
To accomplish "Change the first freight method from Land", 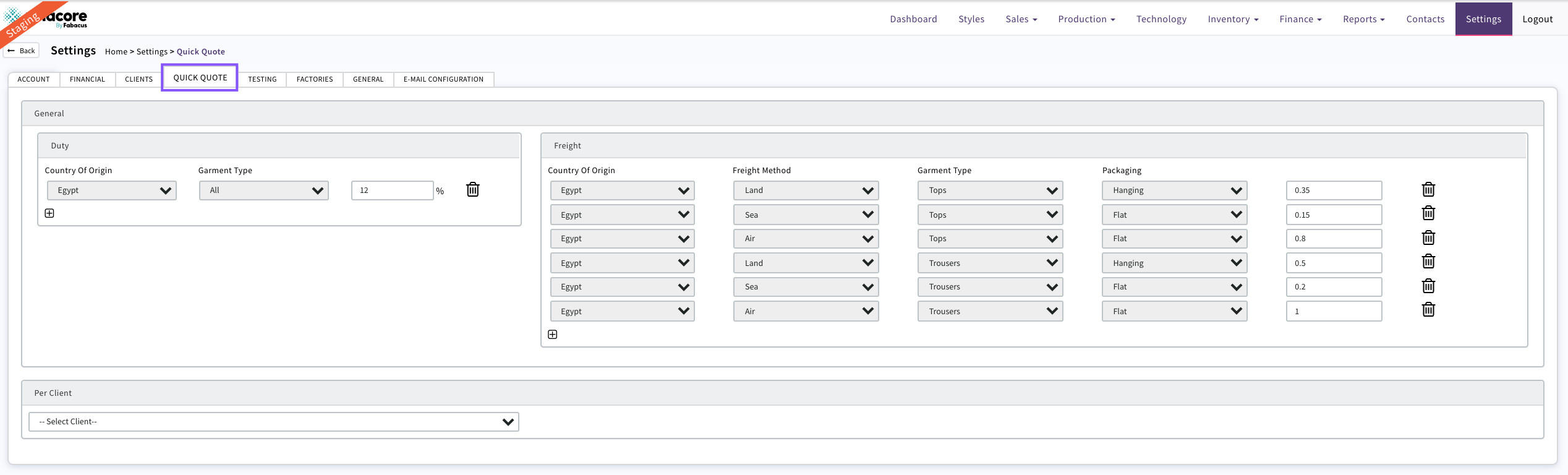I will (x=806, y=190).
